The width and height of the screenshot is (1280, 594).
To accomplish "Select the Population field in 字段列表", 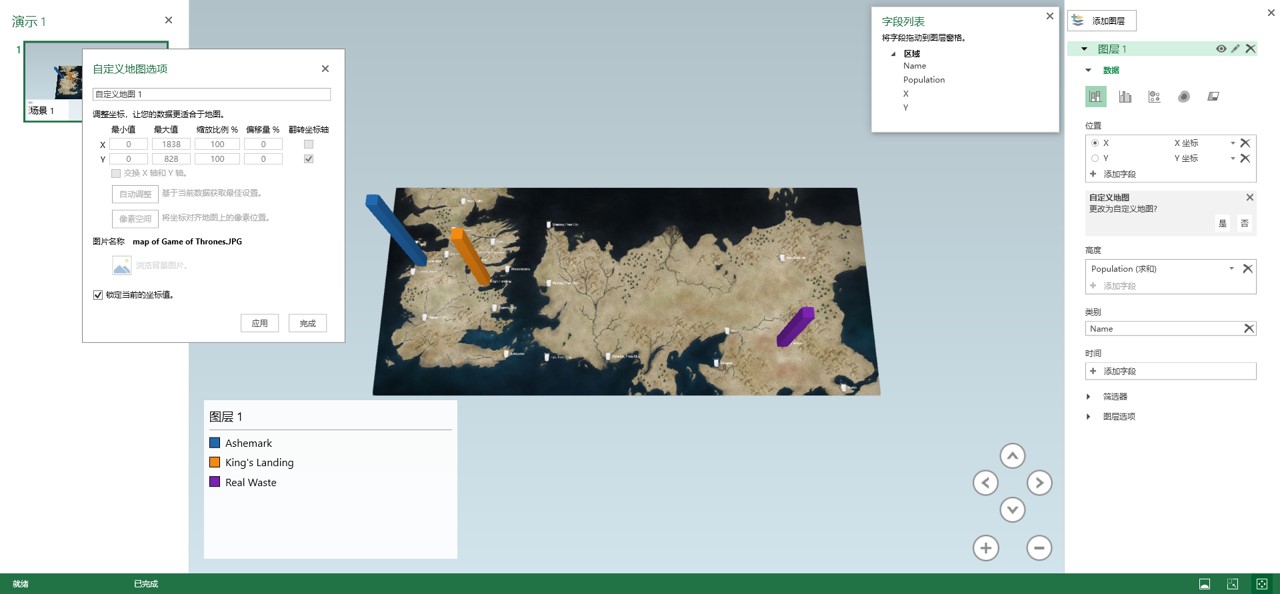I will [924, 80].
